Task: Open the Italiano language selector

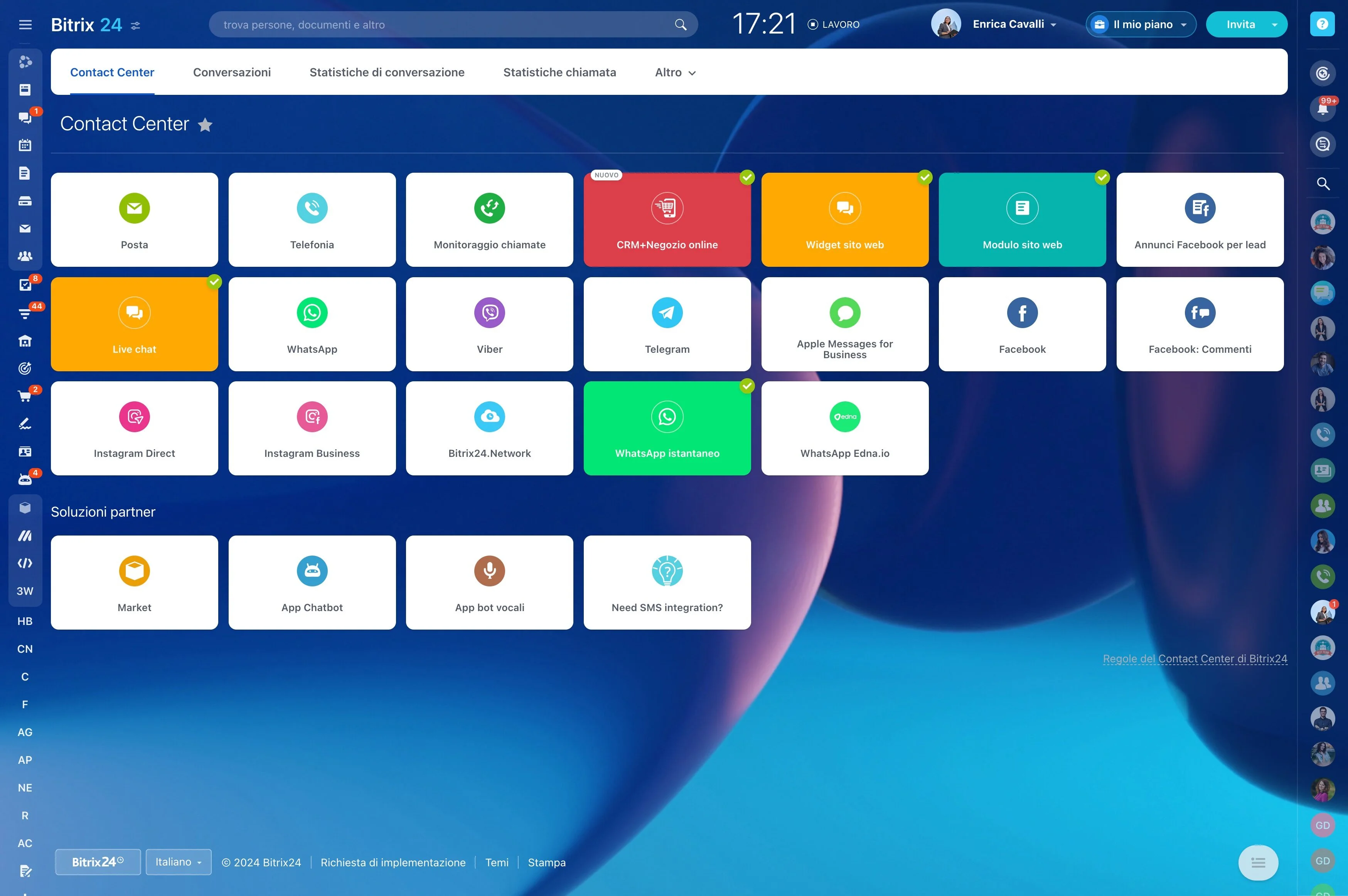Action: (178, 862)
